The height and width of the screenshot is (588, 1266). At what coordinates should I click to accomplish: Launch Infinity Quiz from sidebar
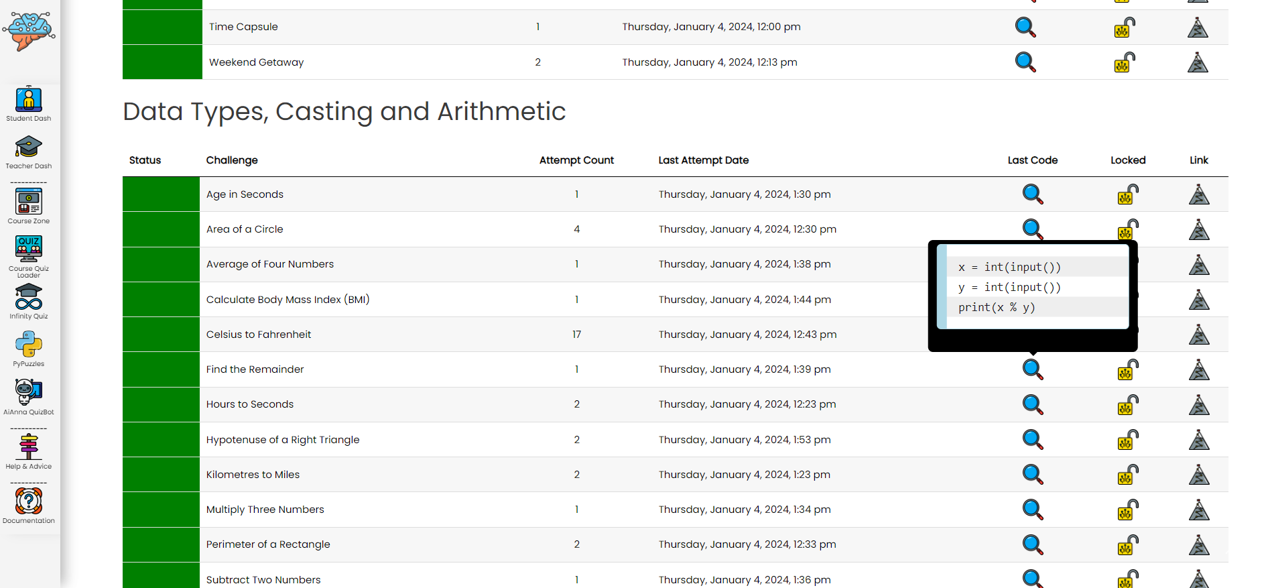[x=28, y=298]
